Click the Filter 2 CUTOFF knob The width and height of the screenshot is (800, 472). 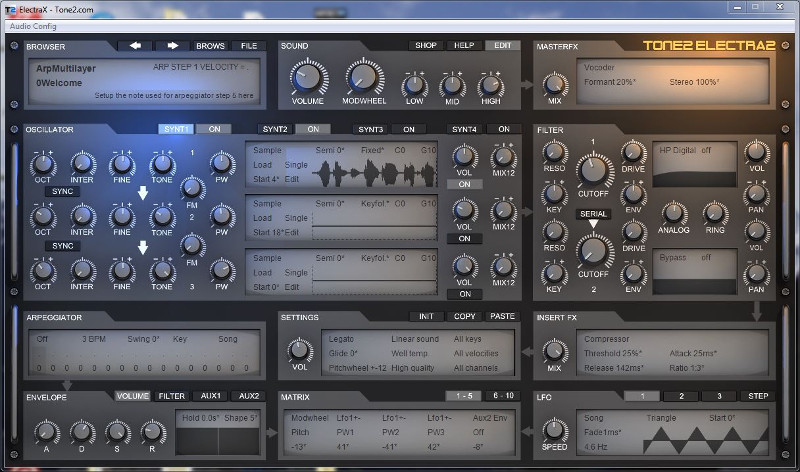[593, 251]
